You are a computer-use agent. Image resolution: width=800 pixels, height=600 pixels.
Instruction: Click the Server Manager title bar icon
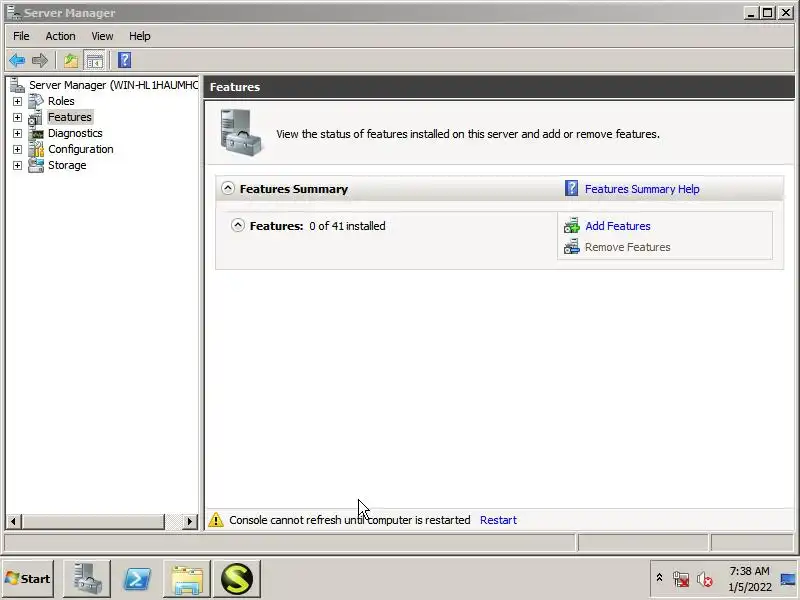click(14, 13)
